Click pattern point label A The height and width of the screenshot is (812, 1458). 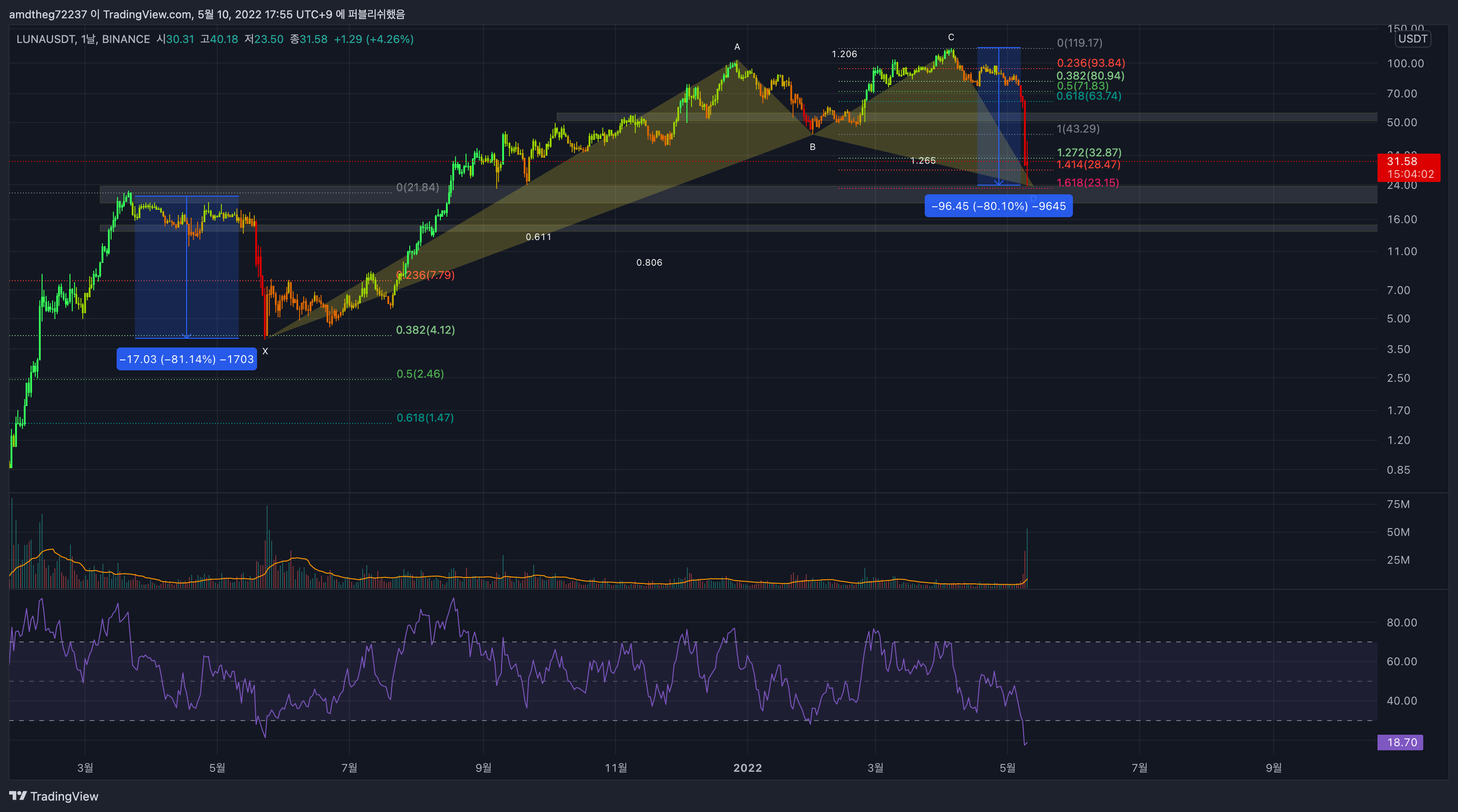pos(737,47)
